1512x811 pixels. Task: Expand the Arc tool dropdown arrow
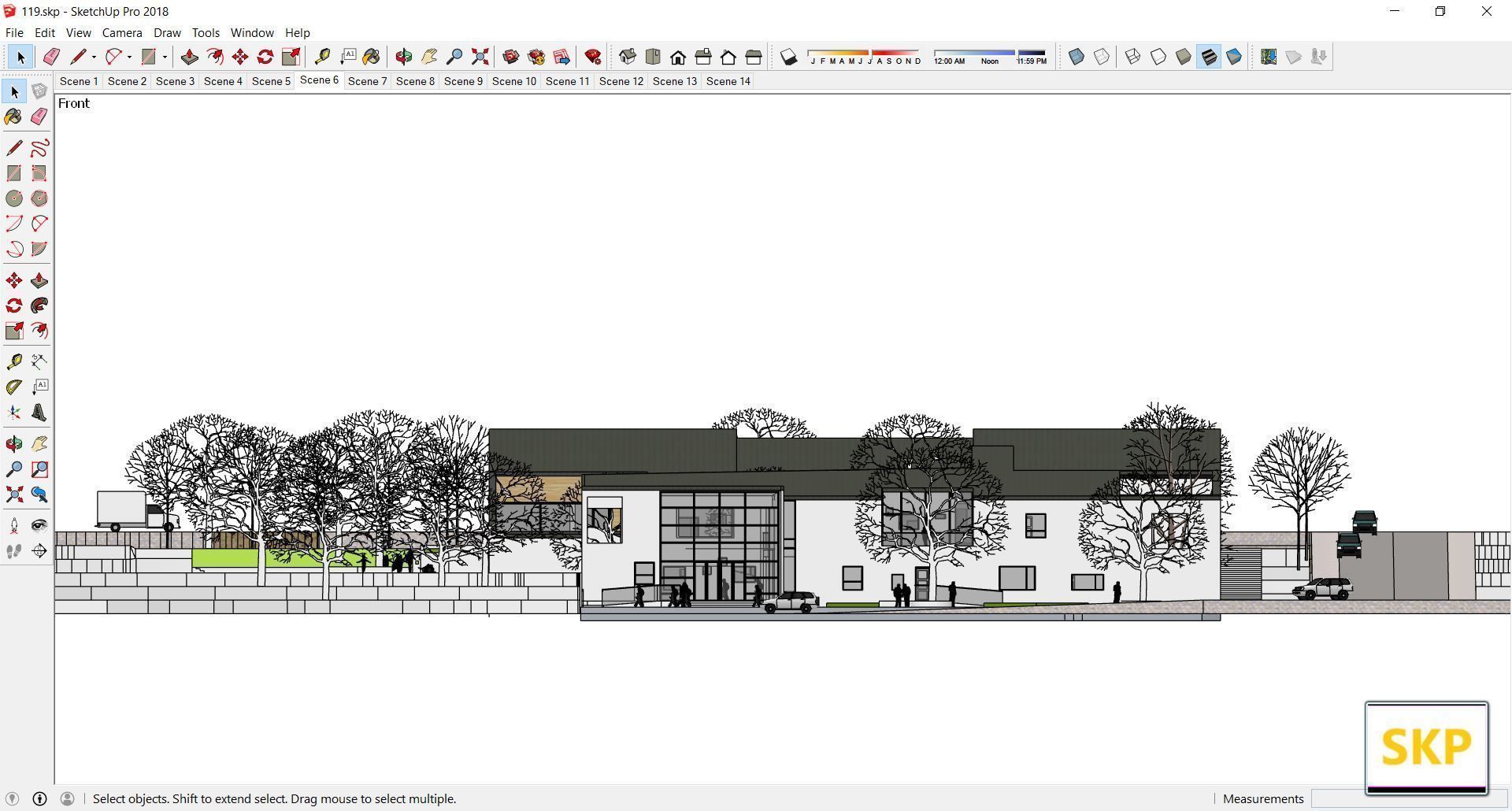pyautogui.click(x=129, y=57)
